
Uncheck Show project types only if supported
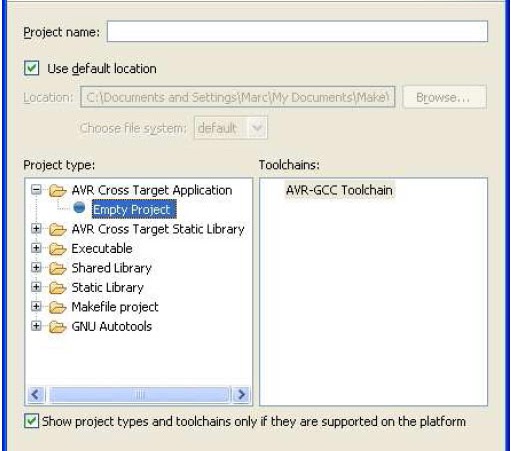pyautogui.click(x=32, y=421)
